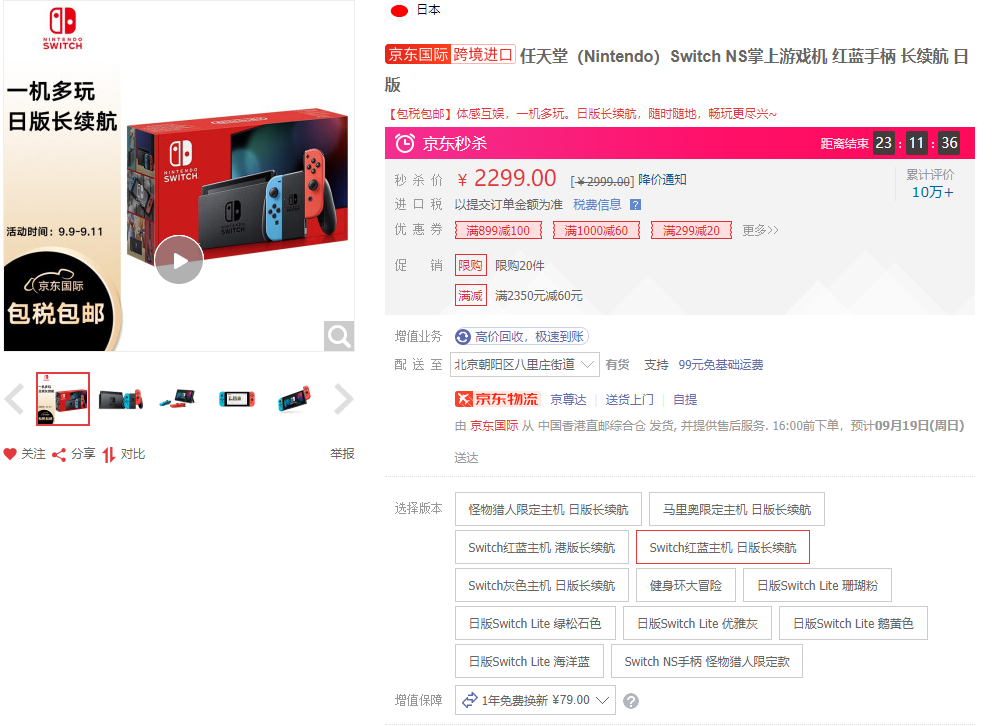This screenshot has width=998, height=726.
Task: Click the ¥2299.00 flash sale price
Action: point(507,178)
